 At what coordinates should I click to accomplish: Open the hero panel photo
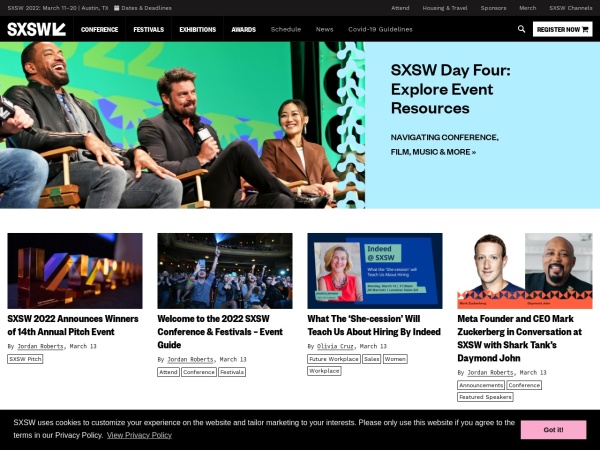(182, 125)
